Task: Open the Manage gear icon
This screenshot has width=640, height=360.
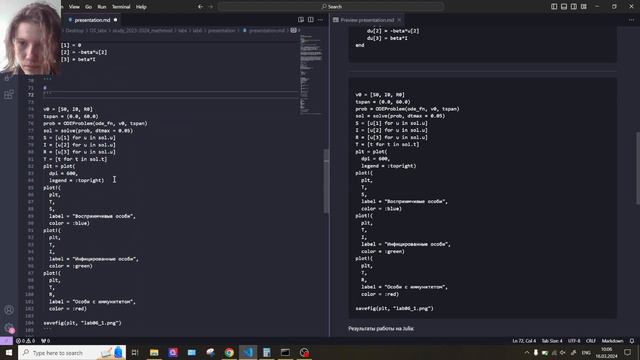Action: tap(9, 328)
